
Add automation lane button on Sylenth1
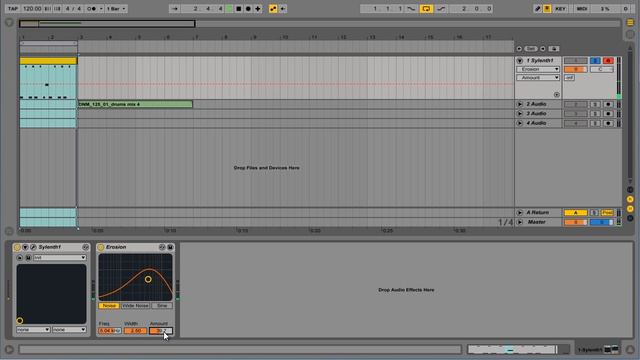[x=557, y=95]
